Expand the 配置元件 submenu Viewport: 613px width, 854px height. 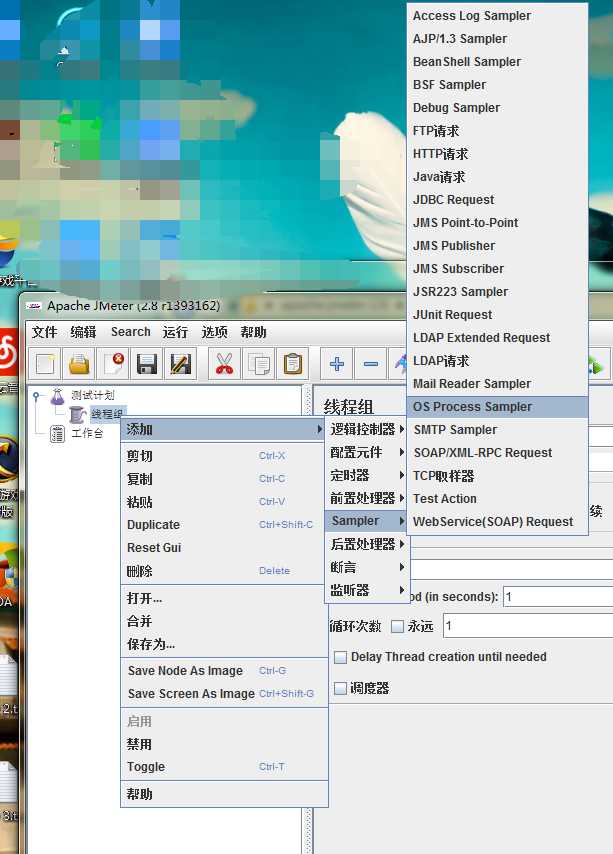click(366, 452)
